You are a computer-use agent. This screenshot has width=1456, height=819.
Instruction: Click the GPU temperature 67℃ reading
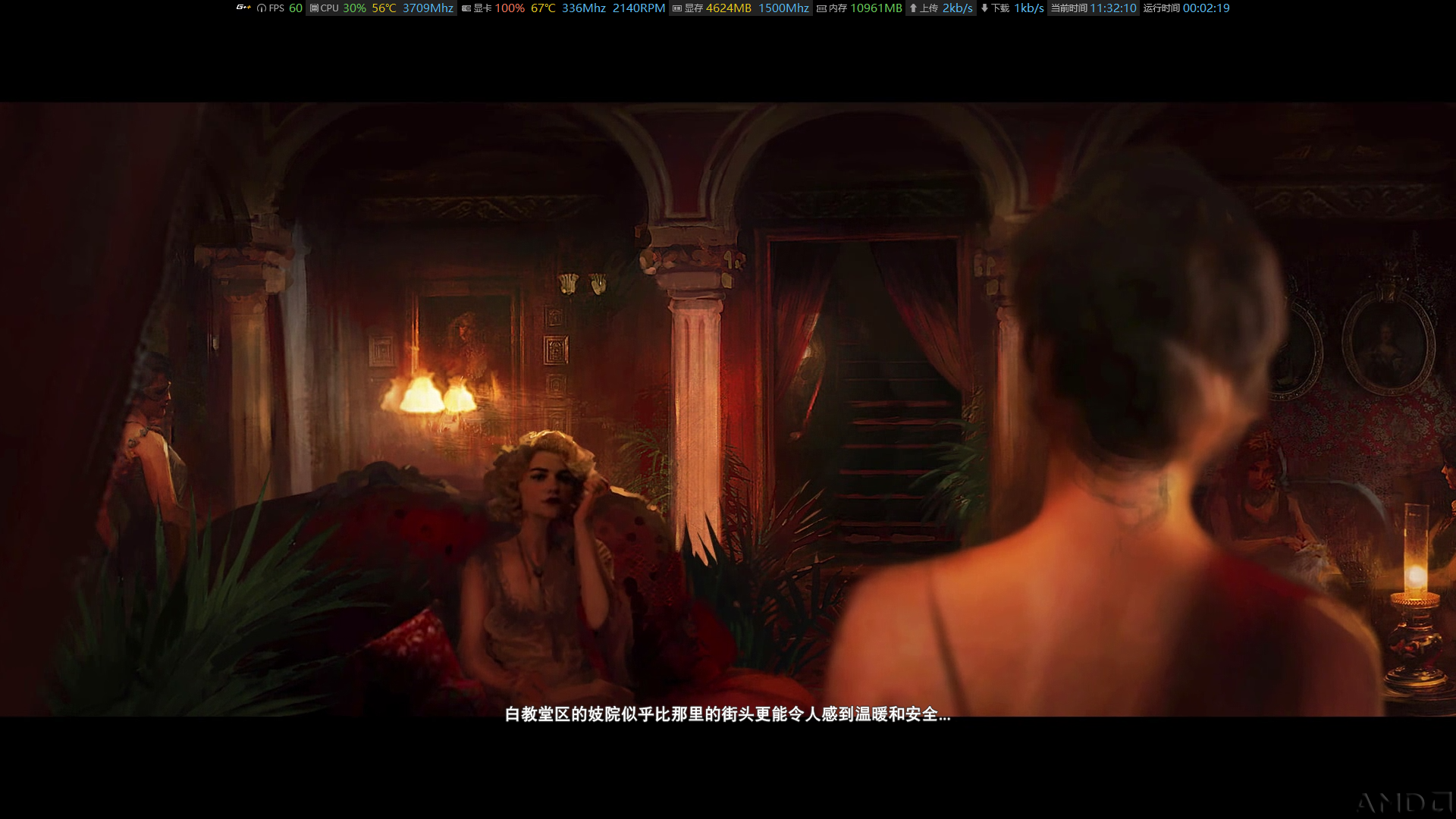[543, 8]
